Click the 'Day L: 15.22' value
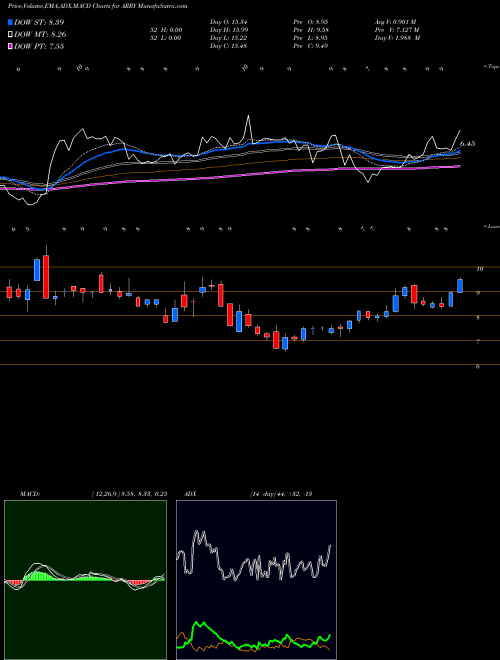The height and width of the screenshot is (660, 500). (x=228, y=38)
